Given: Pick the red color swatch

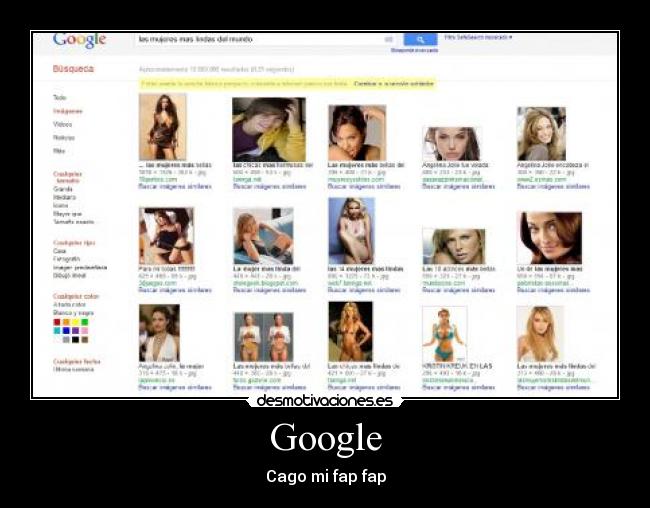Looking at the screenshot, I should [x=57, y=322].
